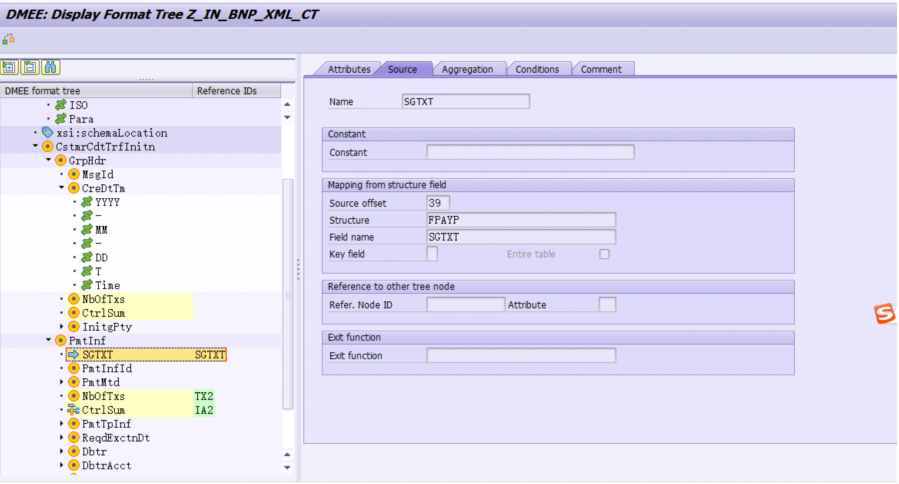Click the Structure field containing FPAYP
Viewport: 899px width, 484px height.
521,220
